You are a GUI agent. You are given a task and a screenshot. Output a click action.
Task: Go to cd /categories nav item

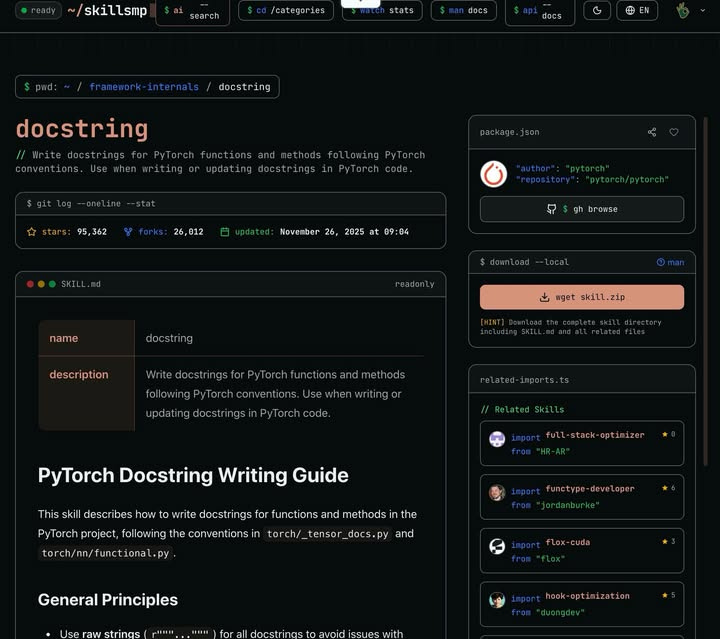coord(286,10)
